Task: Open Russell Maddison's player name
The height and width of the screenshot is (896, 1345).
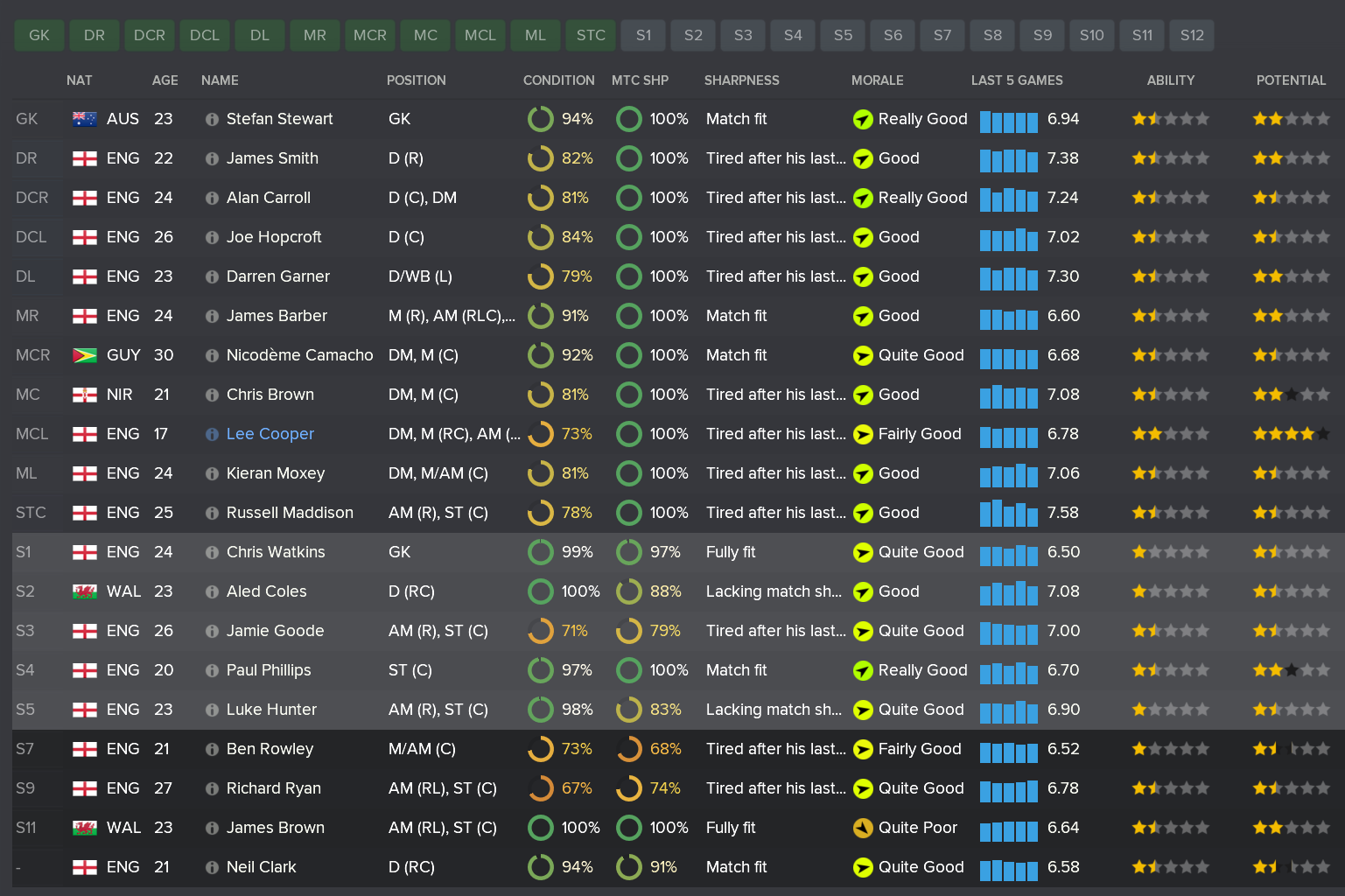Action: click(290, 513)
